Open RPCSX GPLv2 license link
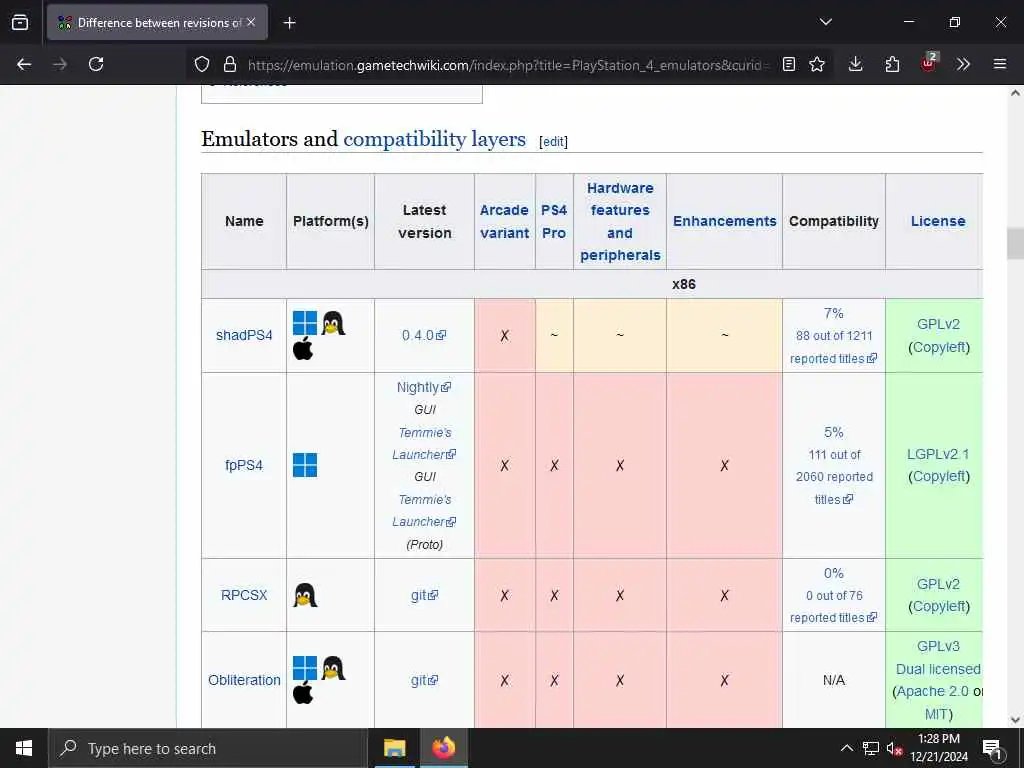1024x768 pixels. point(938,584)
